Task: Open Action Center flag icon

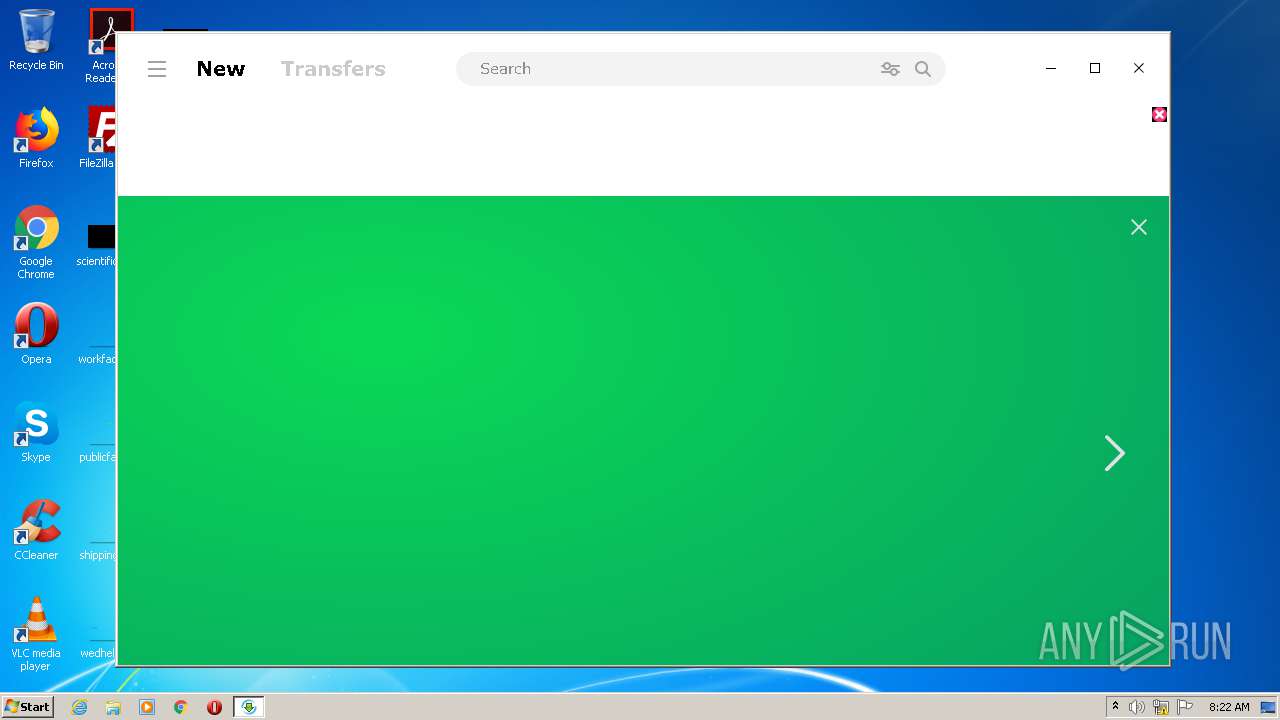Action: [x=1185, y=707]
